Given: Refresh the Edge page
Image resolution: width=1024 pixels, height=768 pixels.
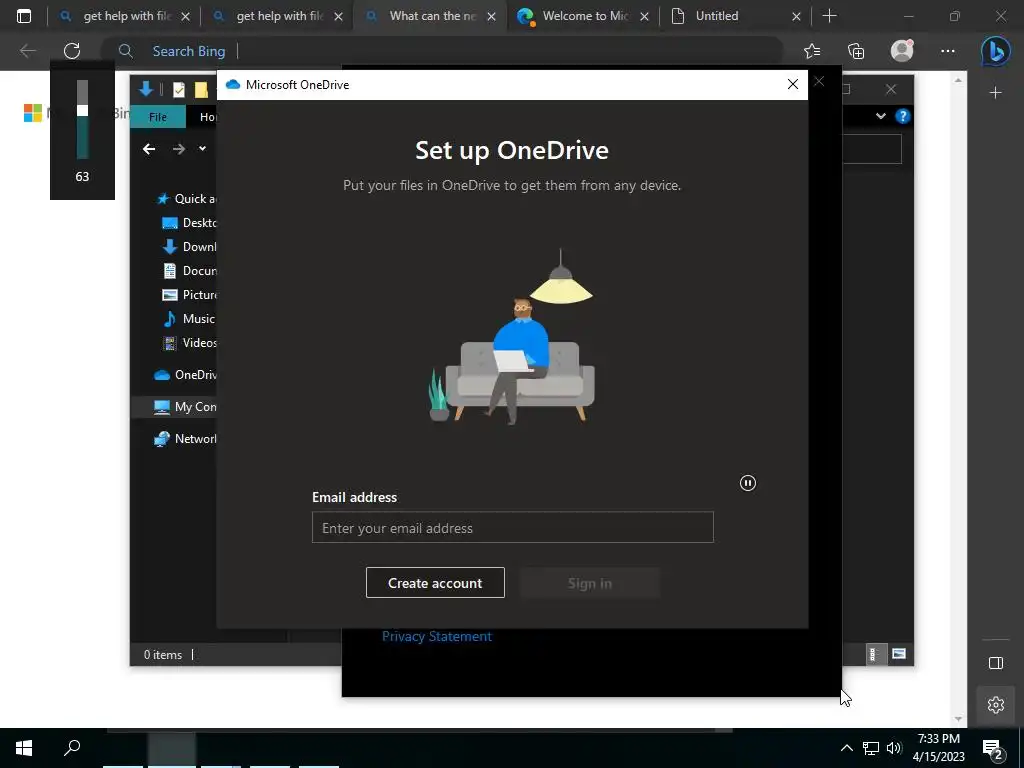Looking at the screenshot, I should click(x=72, y=51).
